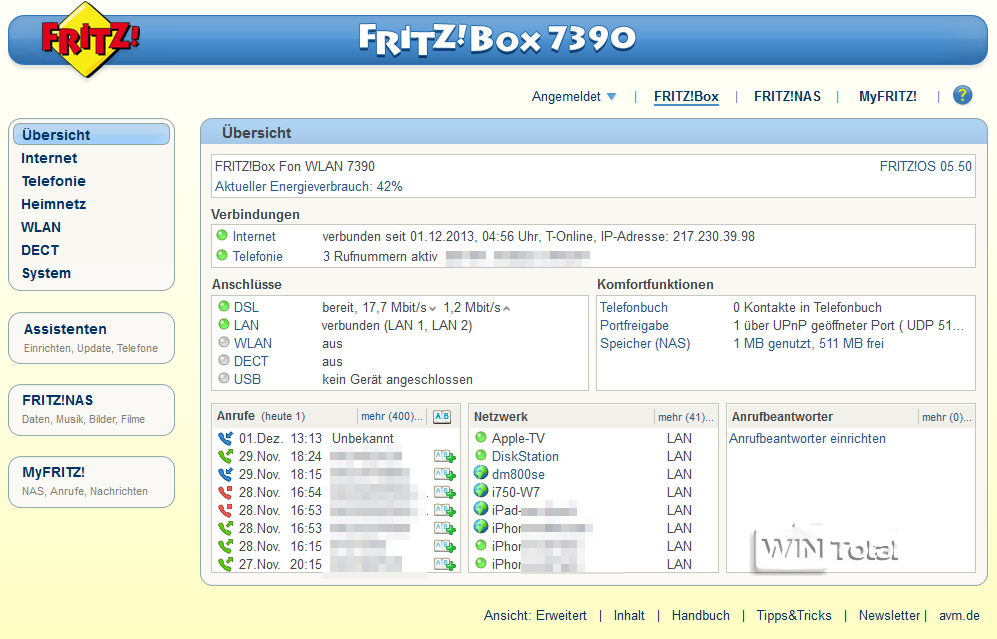Click 1 MB genutzt, 511 MB frei
Image resolution: width=997 pixels, height=639 pixels.
808,343
